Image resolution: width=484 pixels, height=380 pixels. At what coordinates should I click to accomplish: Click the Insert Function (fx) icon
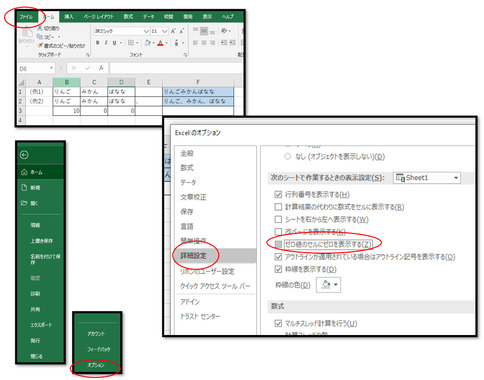(101, 68)
